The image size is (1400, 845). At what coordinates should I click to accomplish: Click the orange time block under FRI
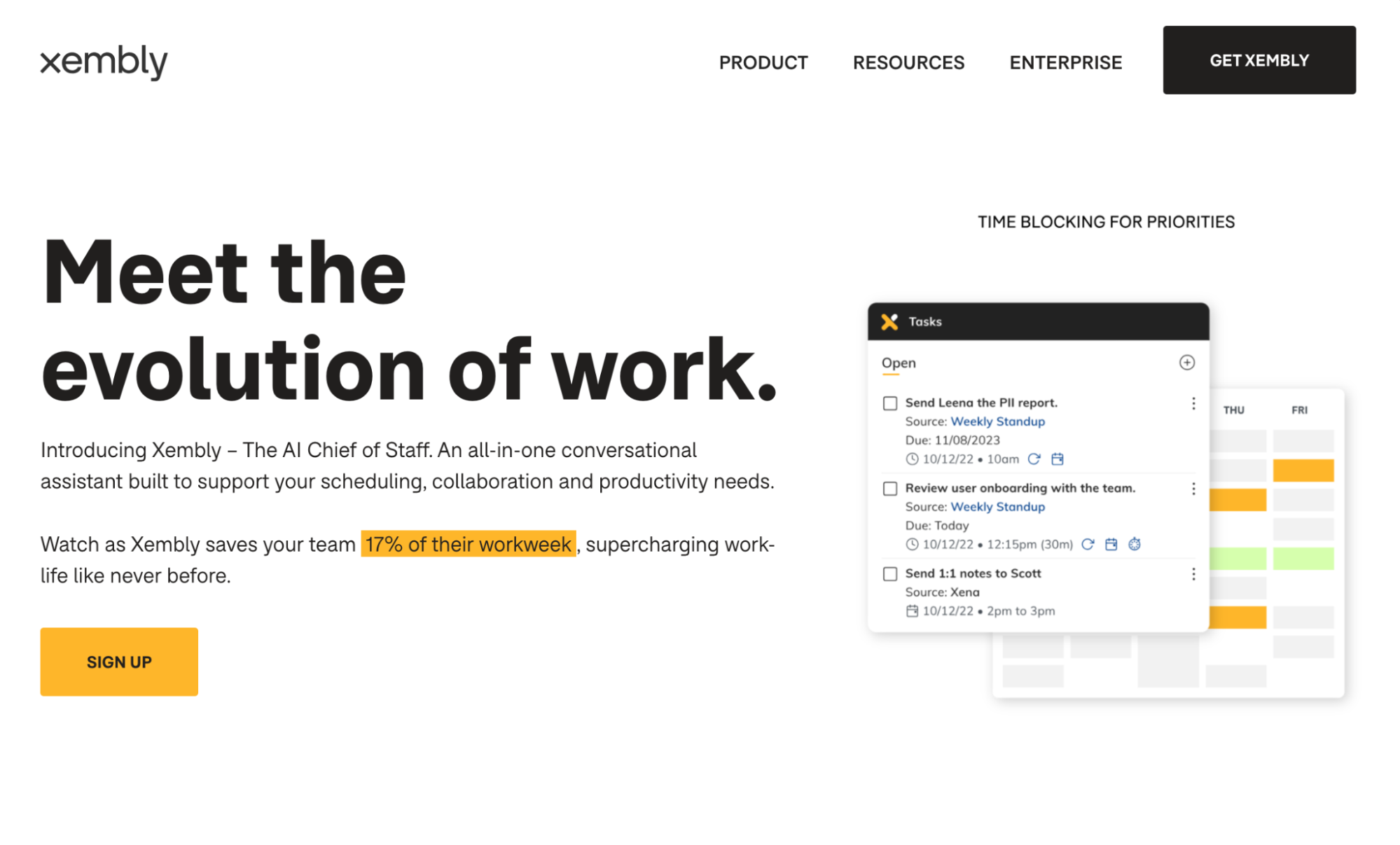[1303, 470]
